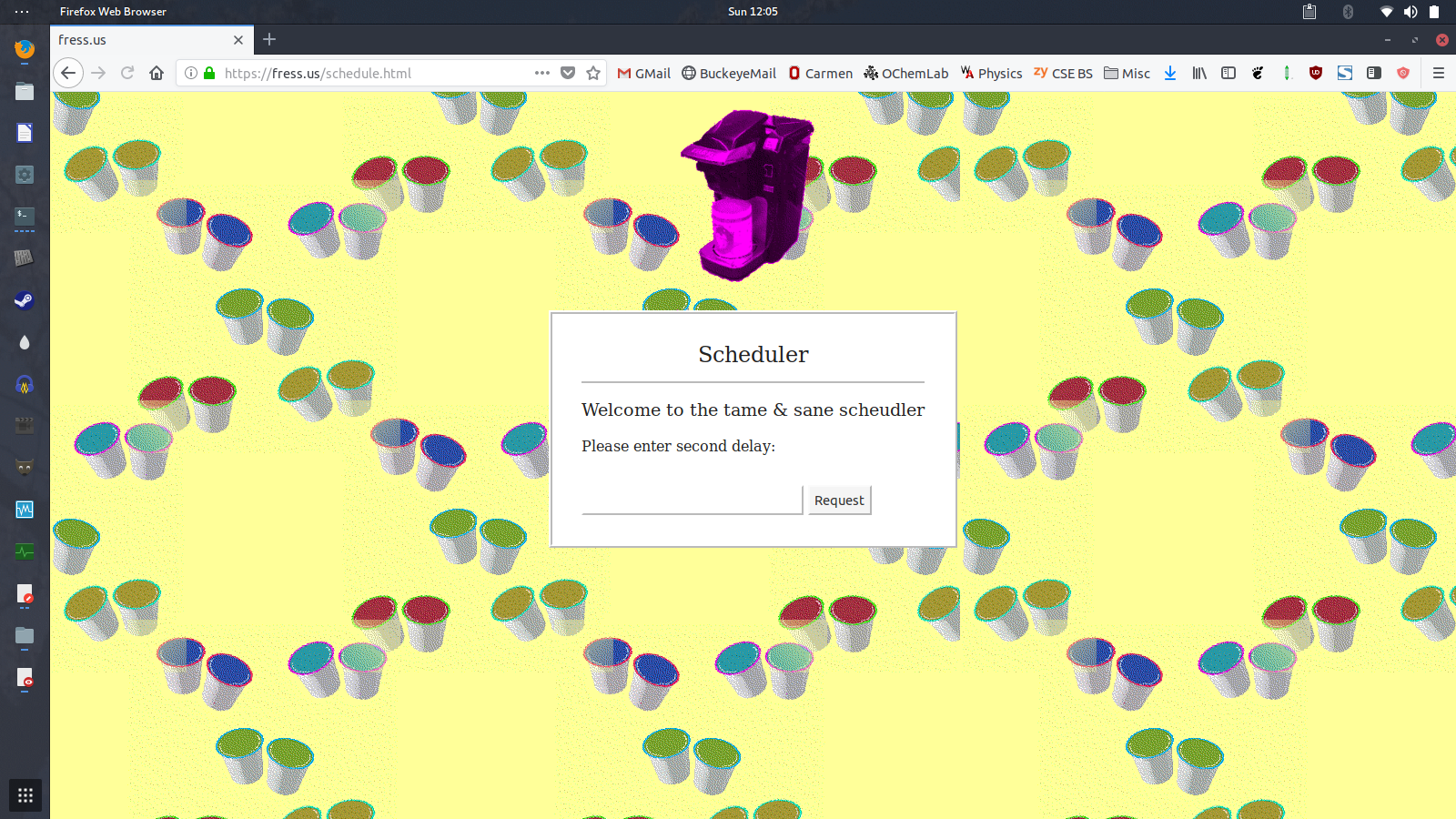Open the Activities dots menu
Image resolution: width=1456 pixels, height=819 pixels.
click(x=22, y=12)
